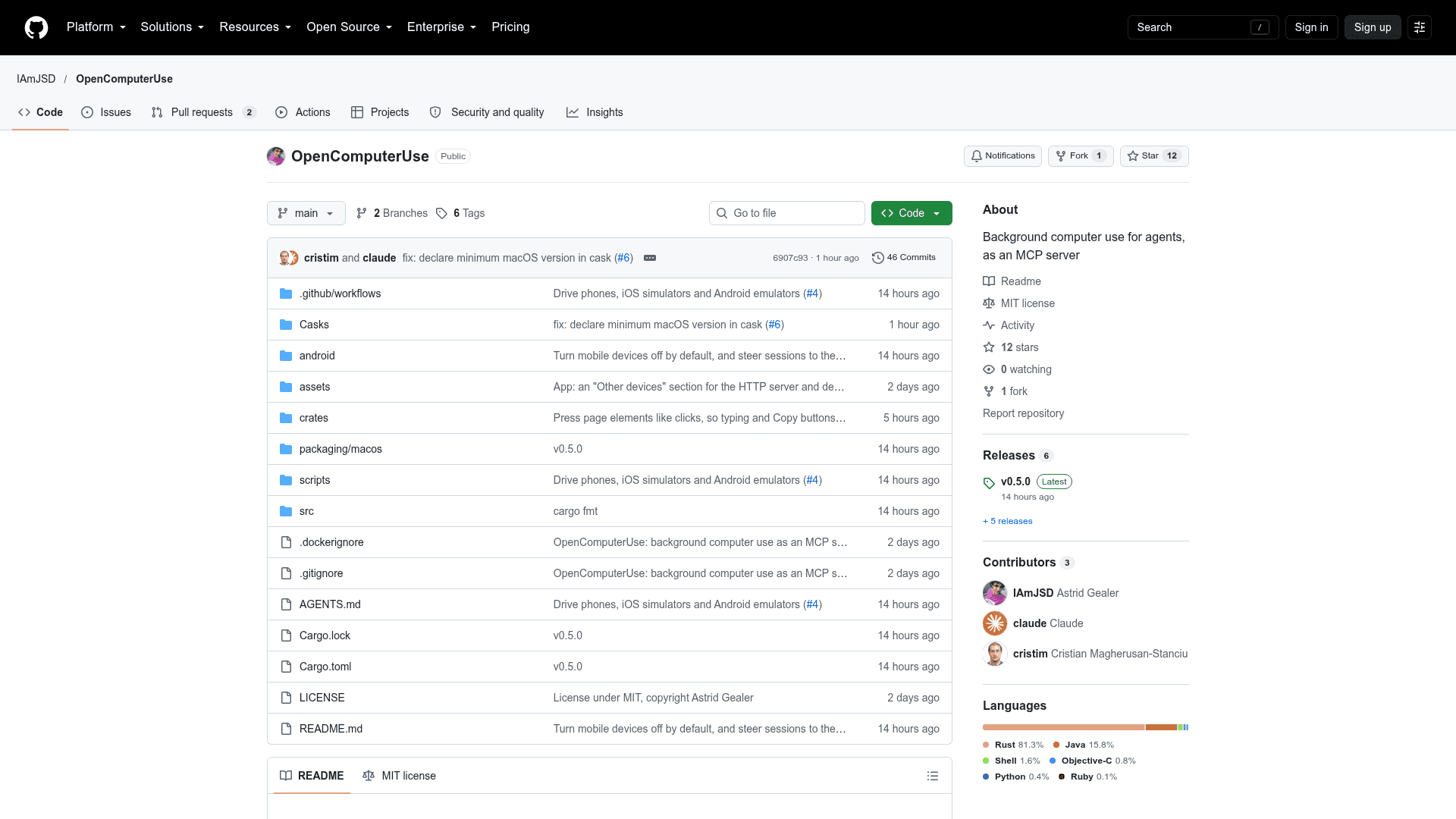Click the commit history clock icon
Screen dimensions: 1456x819
coord(878,258)
